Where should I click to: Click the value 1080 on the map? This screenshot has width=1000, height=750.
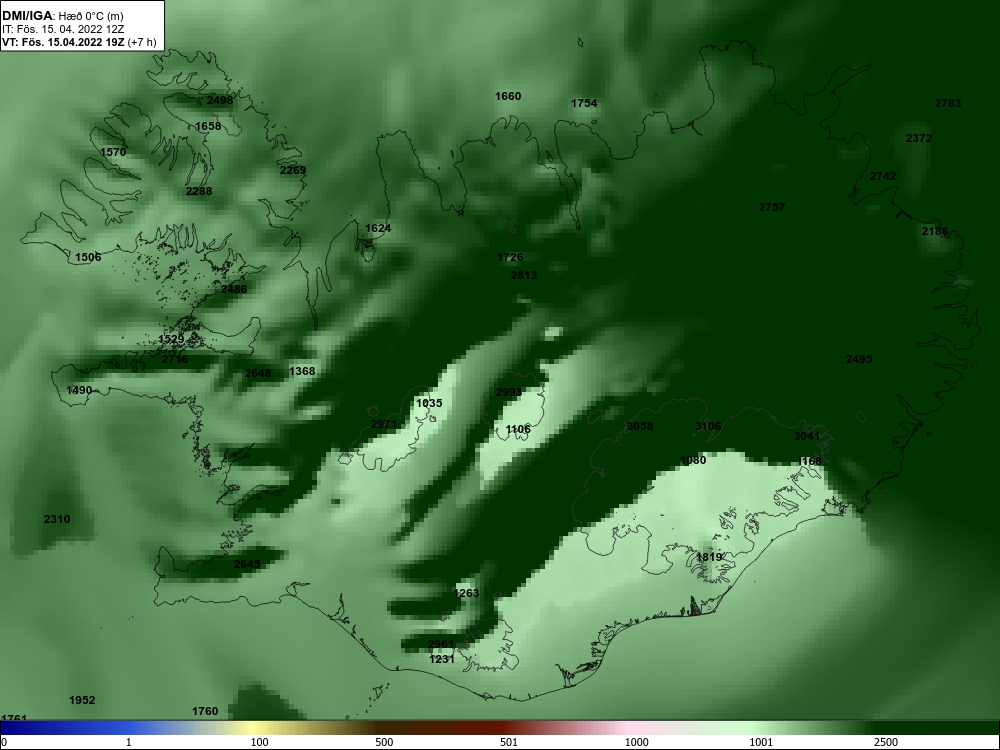click(693, 460)
